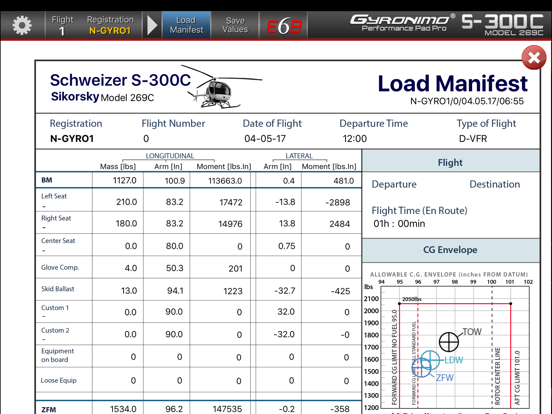Tap the play arrow next to Registration

[152, 25]
